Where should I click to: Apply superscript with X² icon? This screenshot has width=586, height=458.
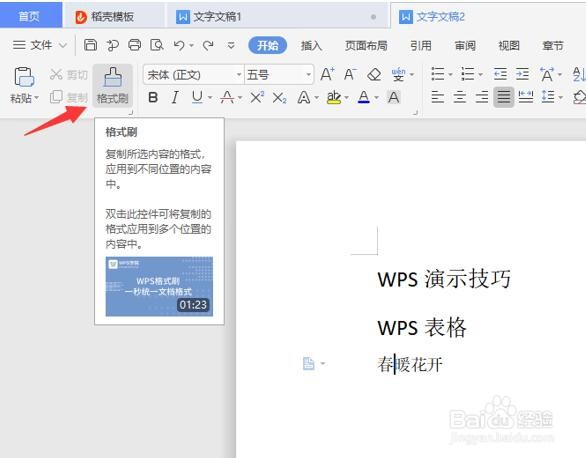point(257,98)
